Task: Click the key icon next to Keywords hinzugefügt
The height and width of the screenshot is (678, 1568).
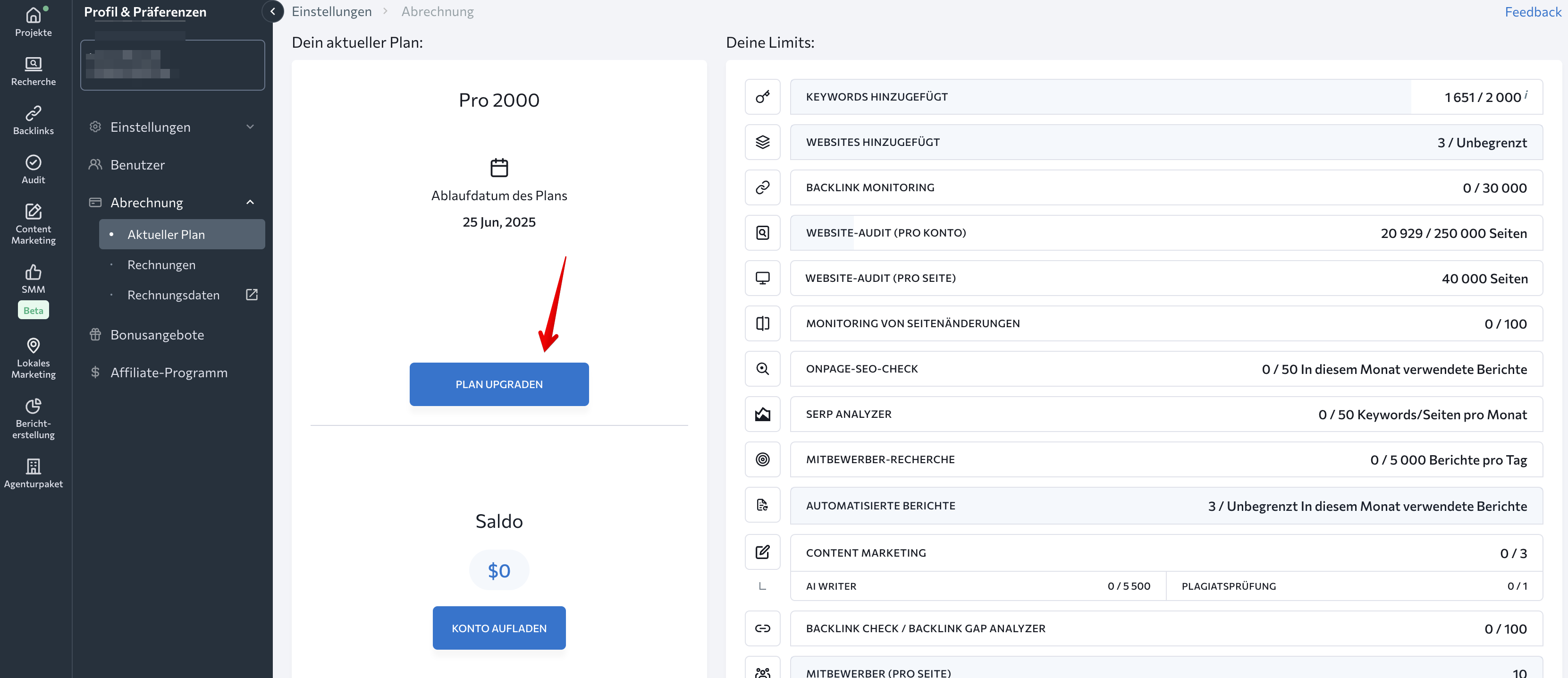Action: (x=762, y=97)
